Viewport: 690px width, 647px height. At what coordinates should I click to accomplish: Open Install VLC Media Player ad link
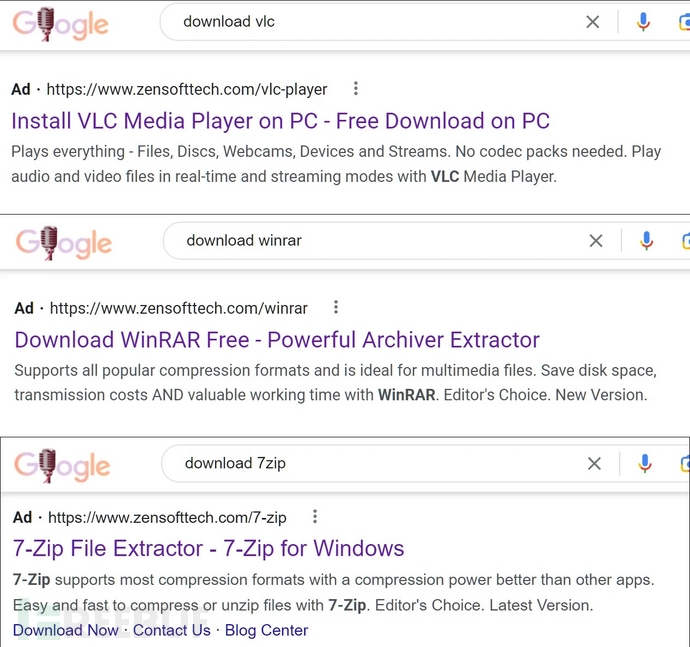tap(280, 121)
